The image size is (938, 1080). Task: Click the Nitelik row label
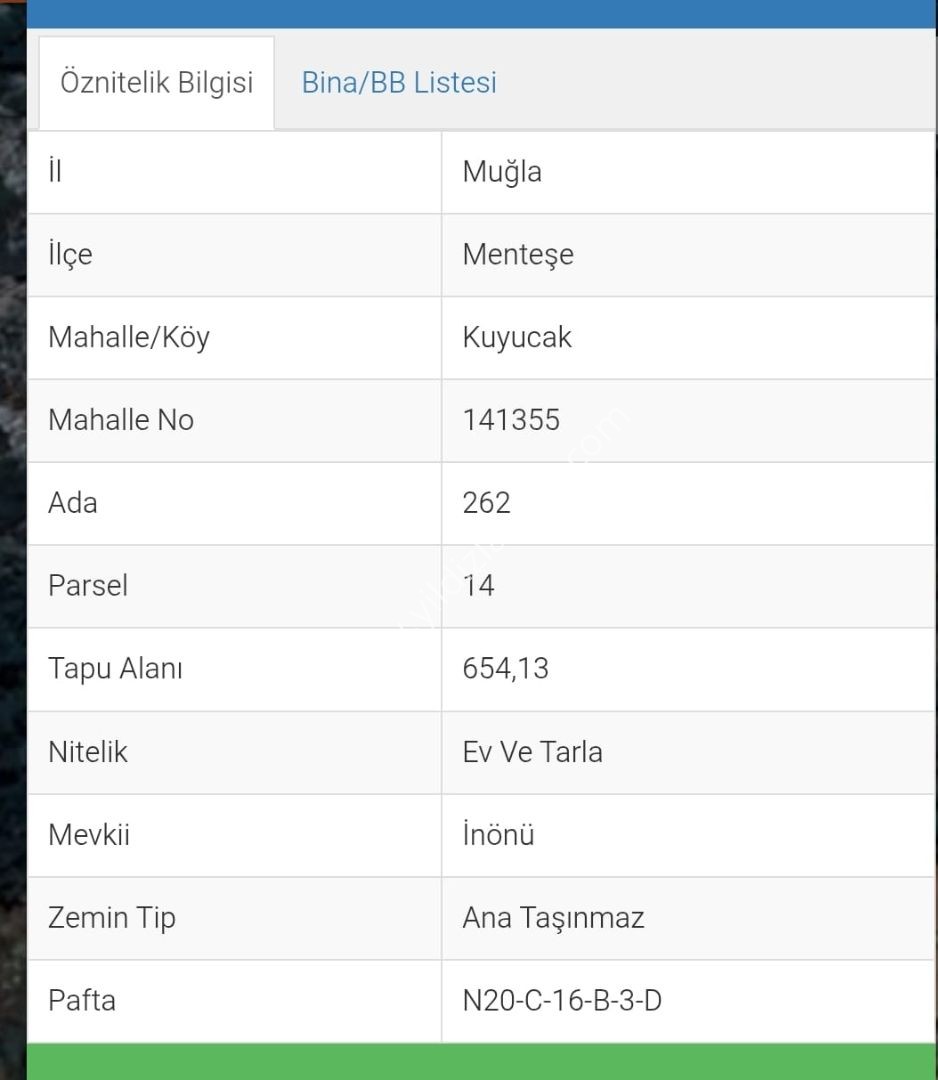(x=87, y=752)
